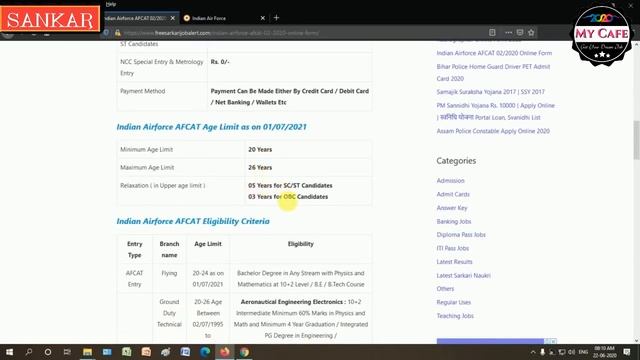The height and width of the screenshot is (360, 640).
Task: Open the Windows Start menu
Action: [x=9, y=352]
